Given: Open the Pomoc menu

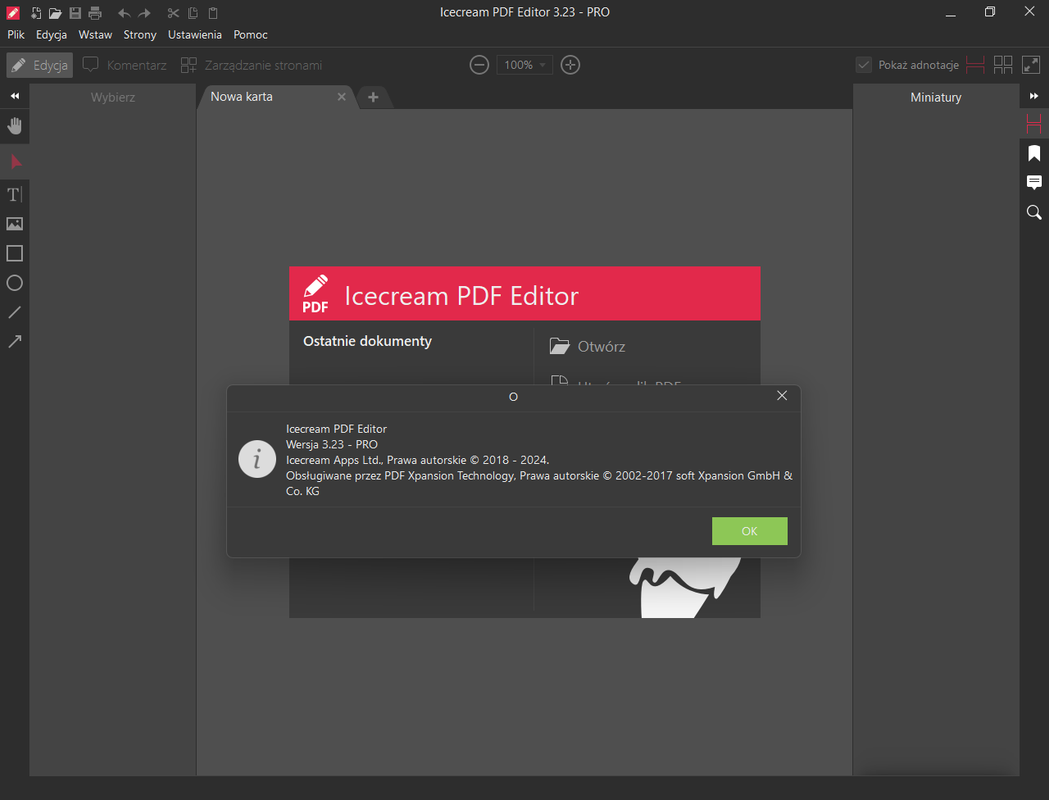Looking at the screenshot, I should pos(250,35).
